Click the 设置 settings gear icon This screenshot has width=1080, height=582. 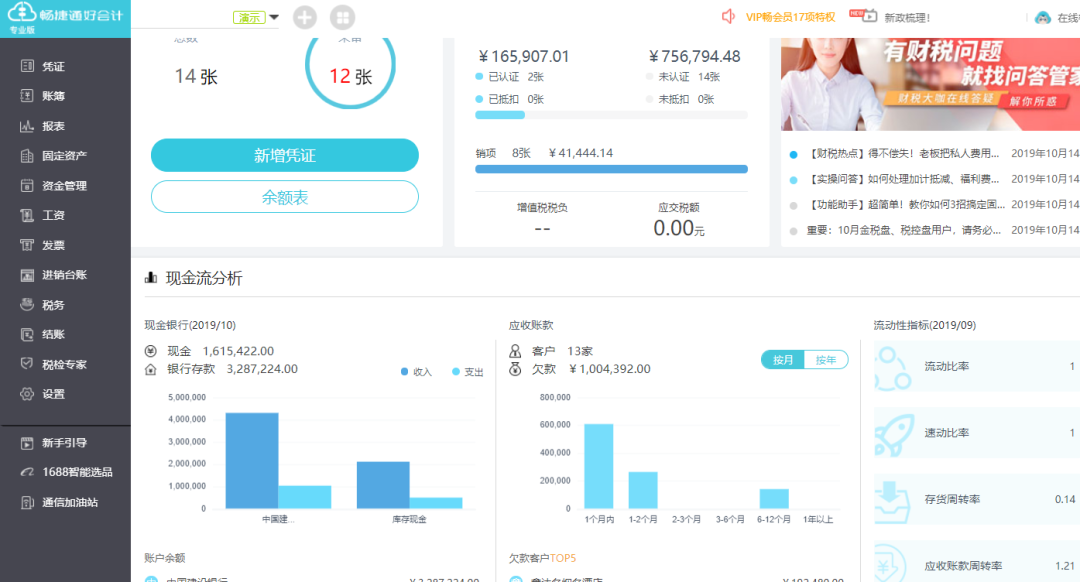[27, 394]
